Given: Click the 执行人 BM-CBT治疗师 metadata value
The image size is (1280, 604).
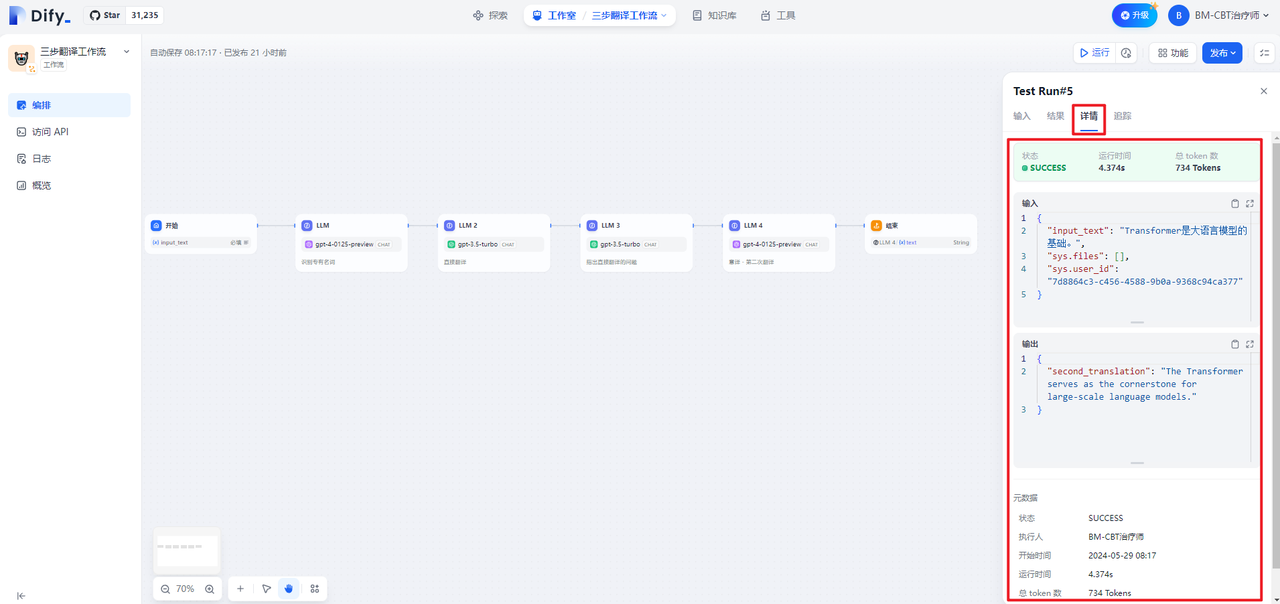Looking at the screenshot, I should [x=1116, y=537].
